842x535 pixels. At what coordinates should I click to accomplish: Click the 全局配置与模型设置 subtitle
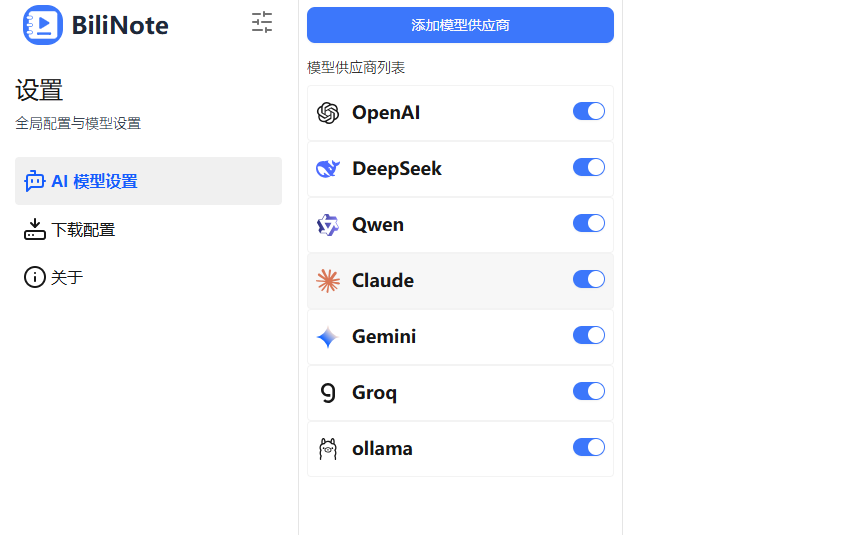tap(78, 123)
